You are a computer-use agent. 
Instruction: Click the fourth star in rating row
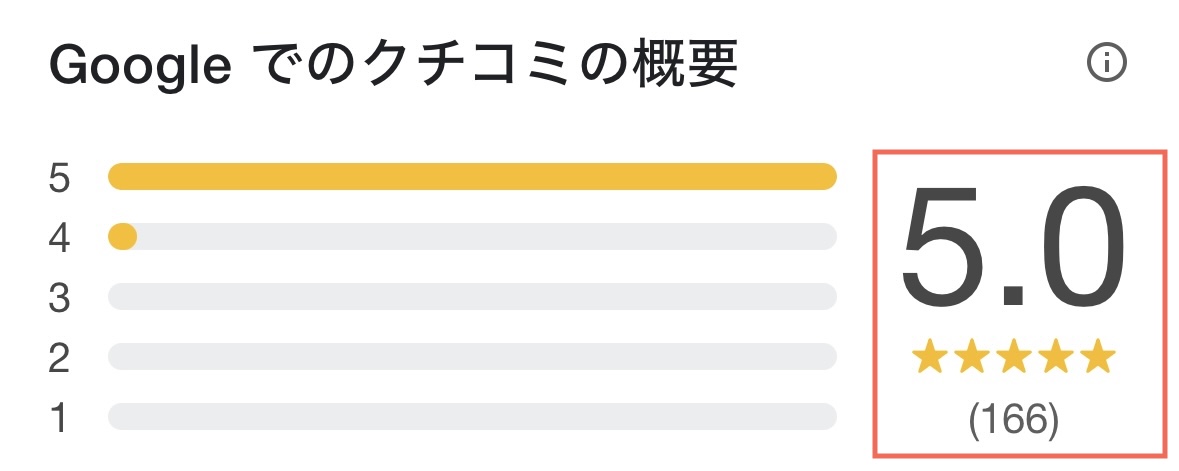[1055, 356]
